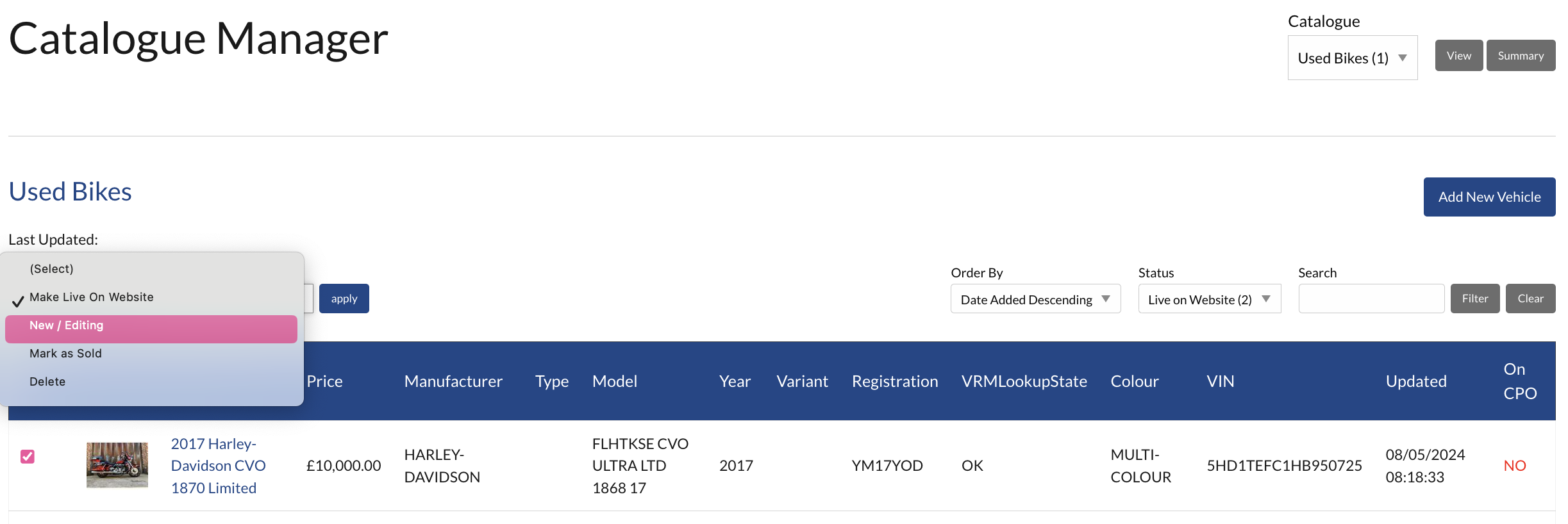Select the Mark as Sold option
1568x524 pixels.
pyautogui.click(x=65, y=354)
